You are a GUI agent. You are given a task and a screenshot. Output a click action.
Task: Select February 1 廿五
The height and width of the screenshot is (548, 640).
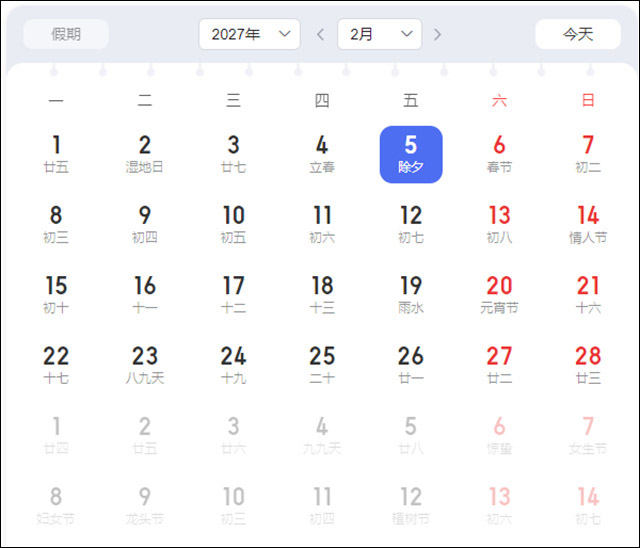(56, 155)
